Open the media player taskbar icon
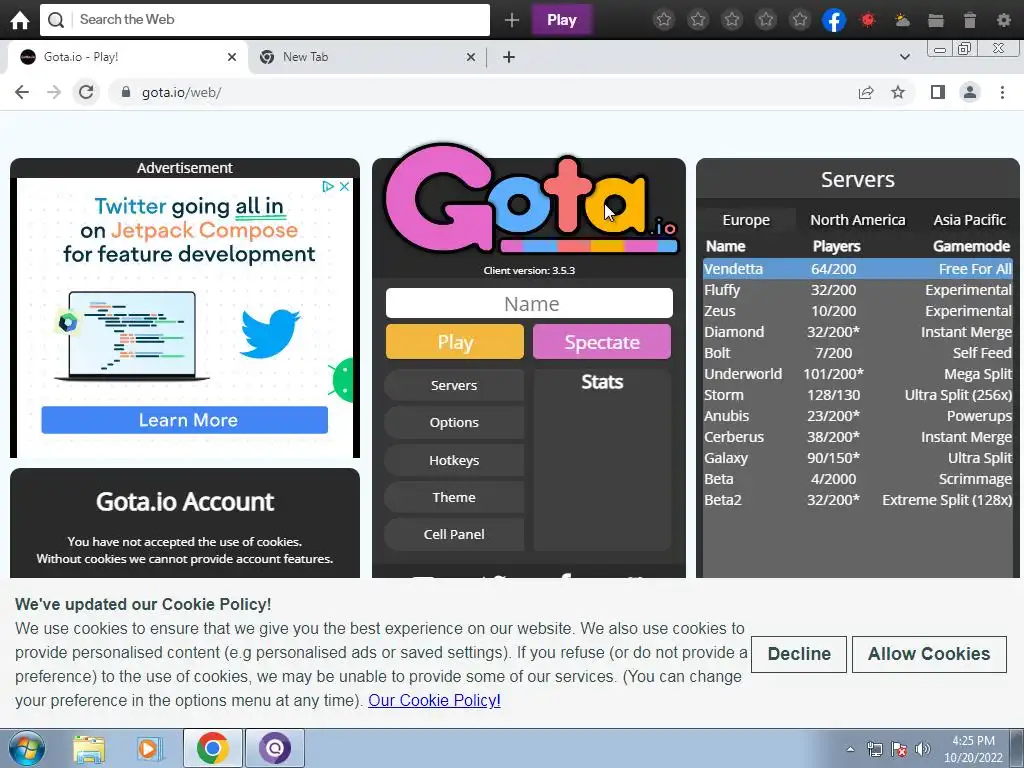 150,749
